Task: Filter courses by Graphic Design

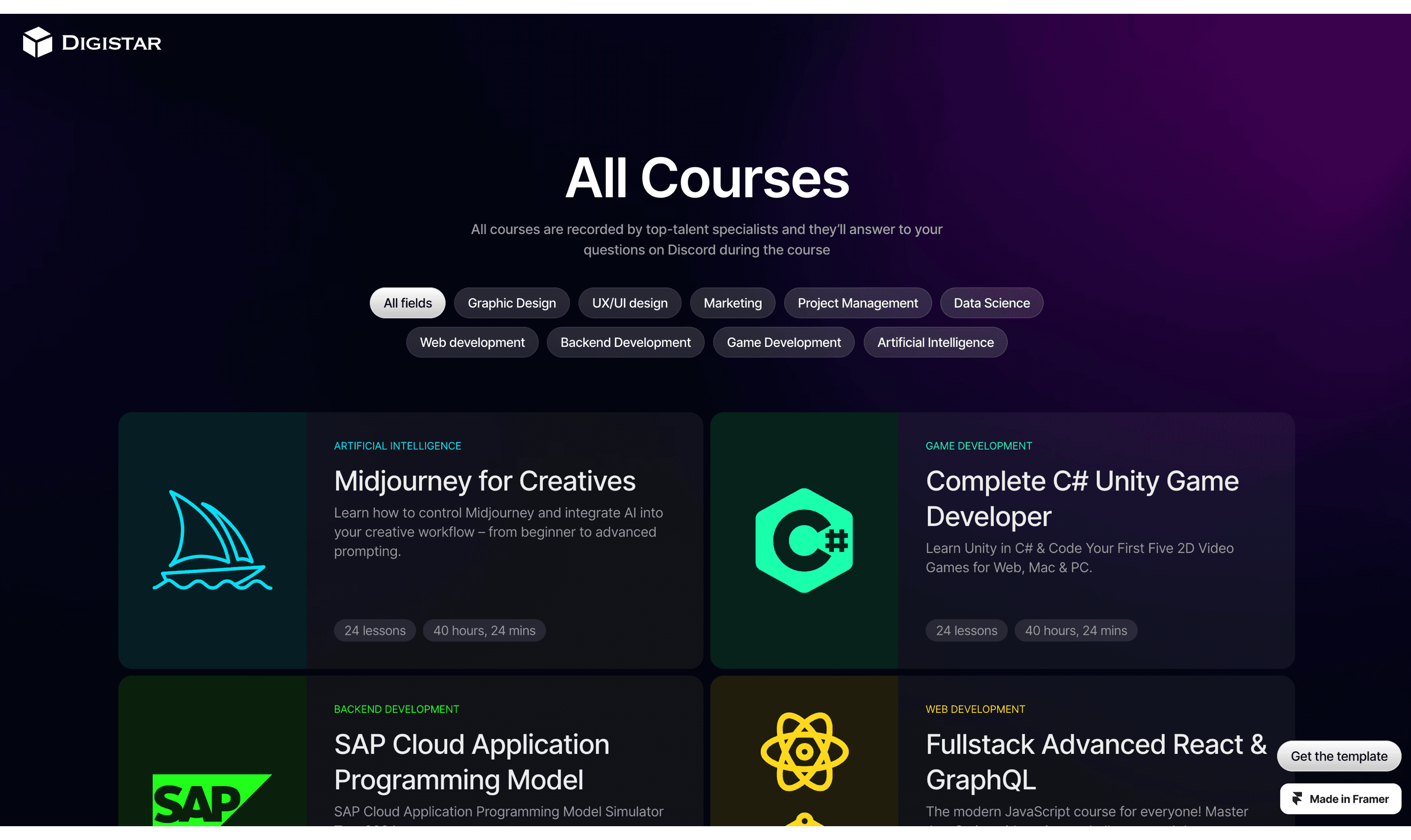Action: pos(512,303)
